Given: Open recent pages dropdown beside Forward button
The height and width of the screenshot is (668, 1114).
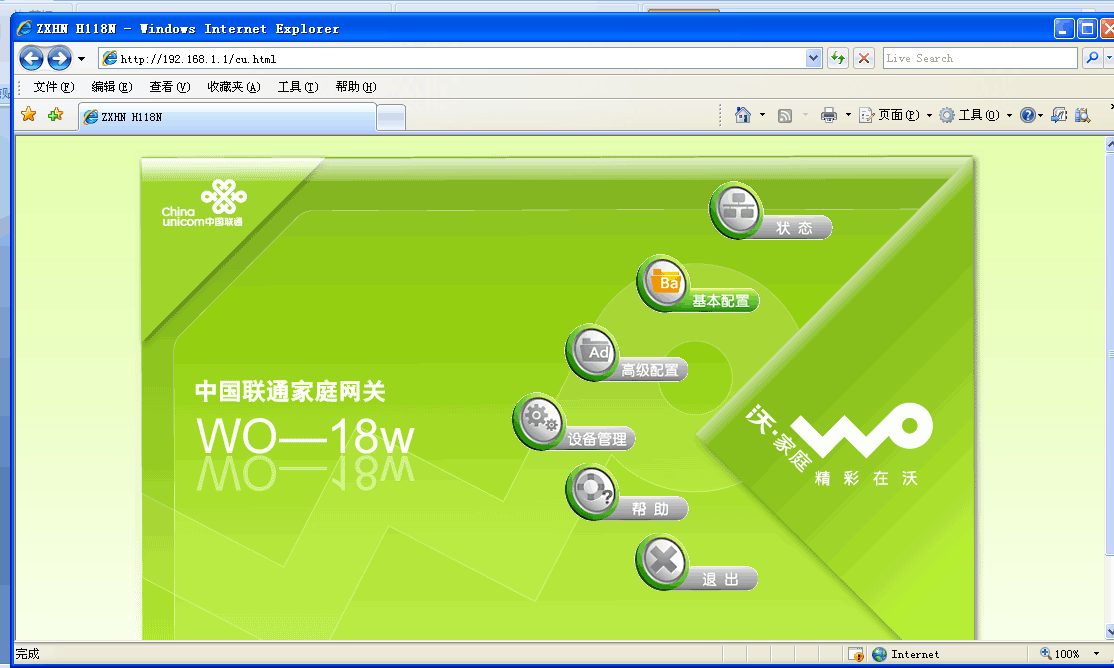Looking at the screenshot, I should [82, 59].
